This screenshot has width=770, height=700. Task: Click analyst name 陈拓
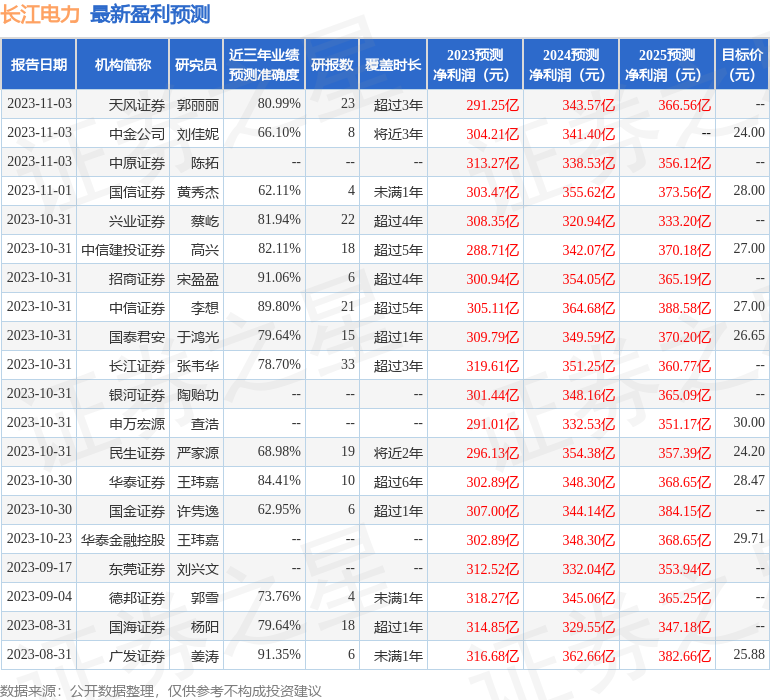coord(205,163)
